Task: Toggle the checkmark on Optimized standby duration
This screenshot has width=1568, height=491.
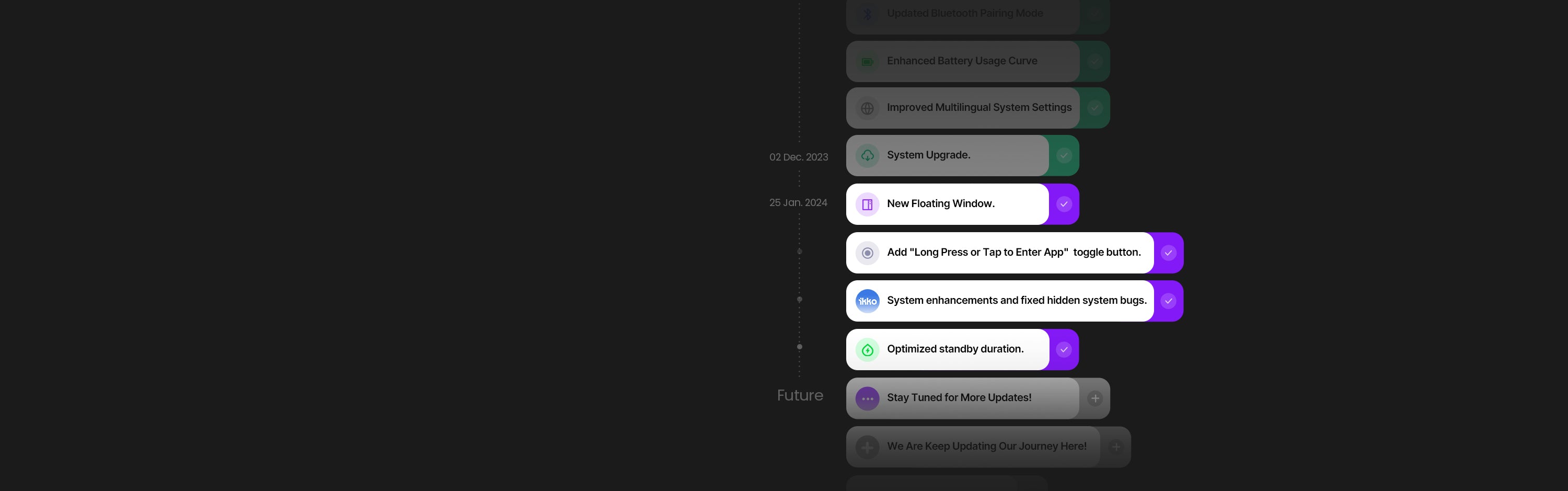Action: [1064, 350]
